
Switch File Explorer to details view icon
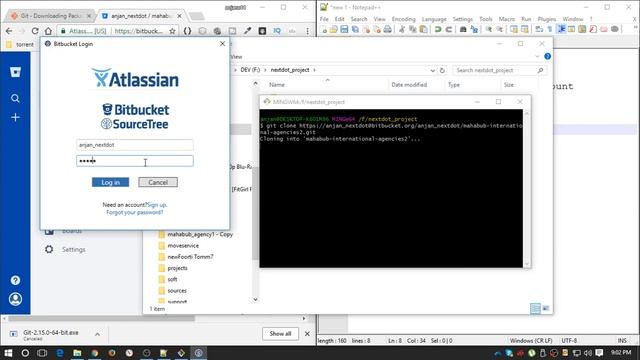tap(535, 309)
